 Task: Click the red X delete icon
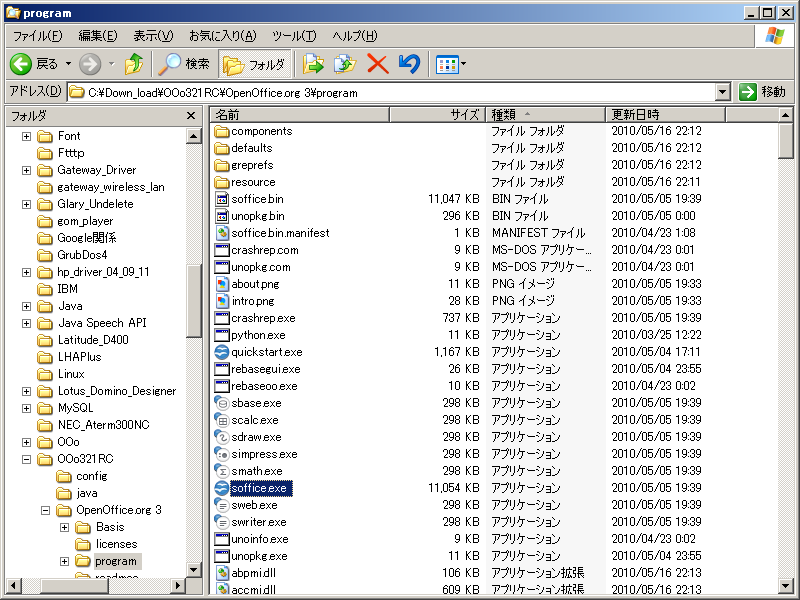point(378,64)
